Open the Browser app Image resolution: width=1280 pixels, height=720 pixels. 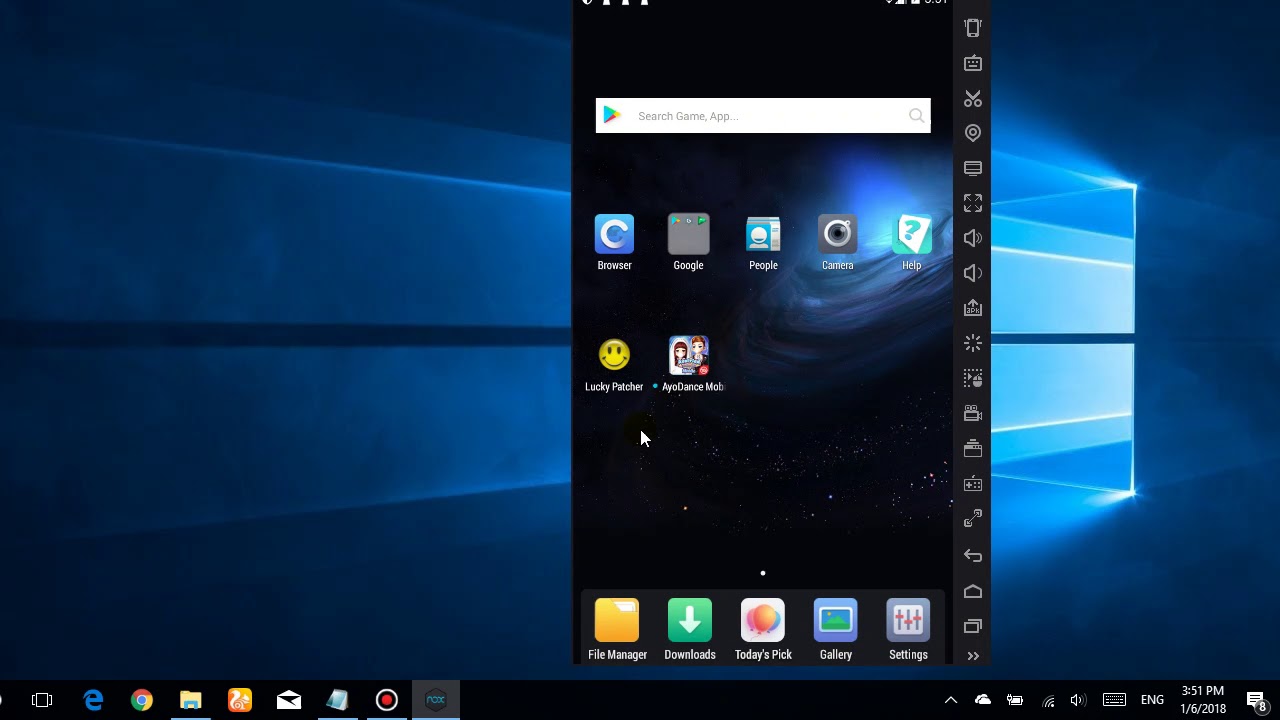(x=614, y=235)
